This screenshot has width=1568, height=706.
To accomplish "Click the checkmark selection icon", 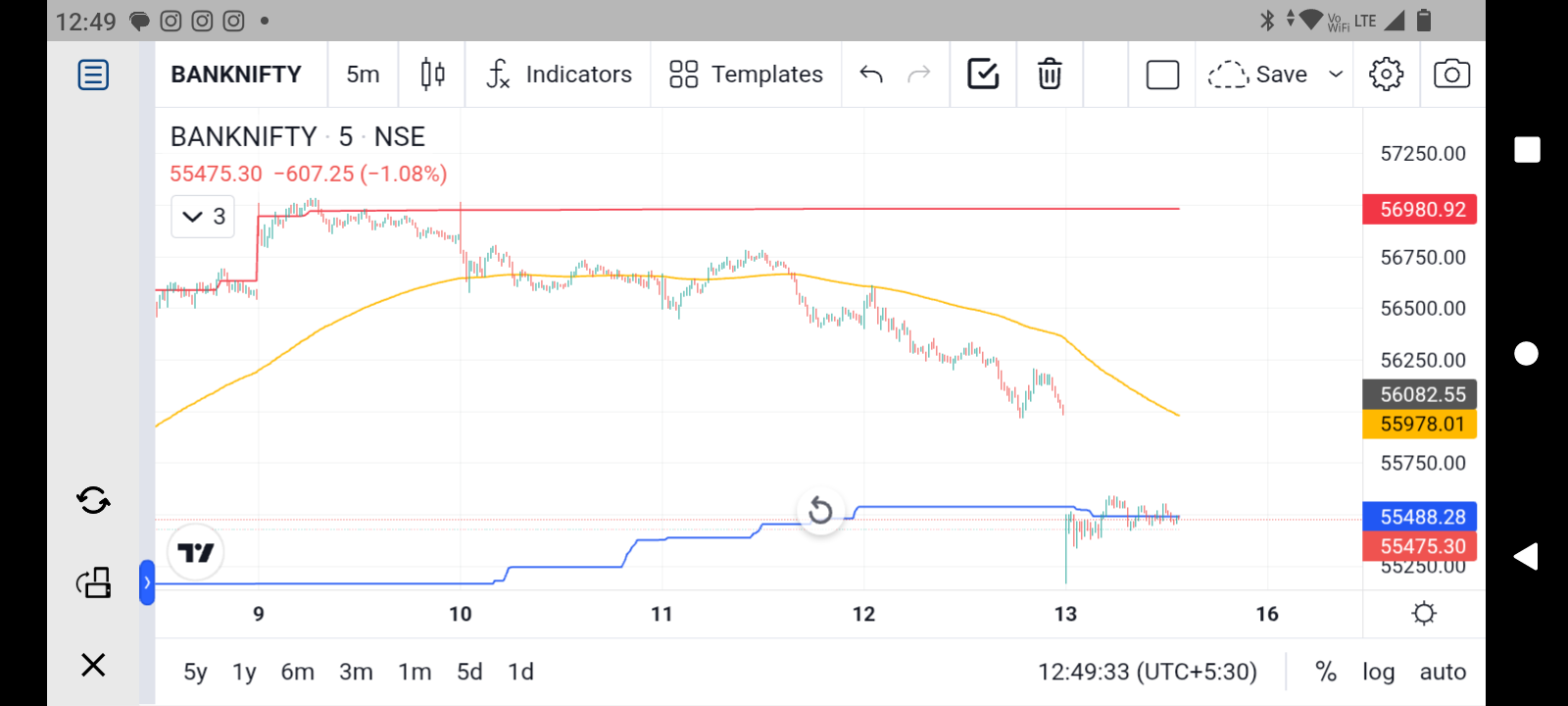I will (x=983, y=75).
